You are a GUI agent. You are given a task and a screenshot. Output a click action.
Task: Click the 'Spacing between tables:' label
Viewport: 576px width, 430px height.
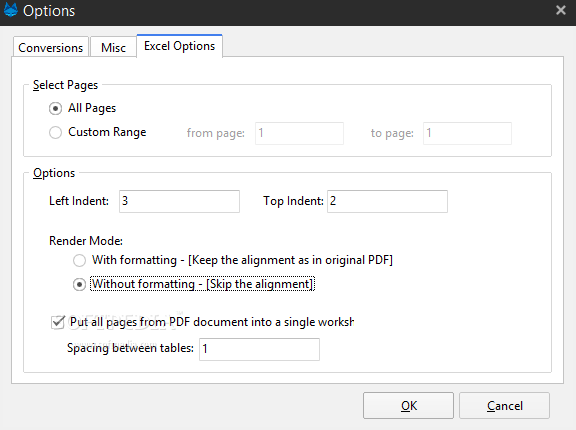pos(130,348)
